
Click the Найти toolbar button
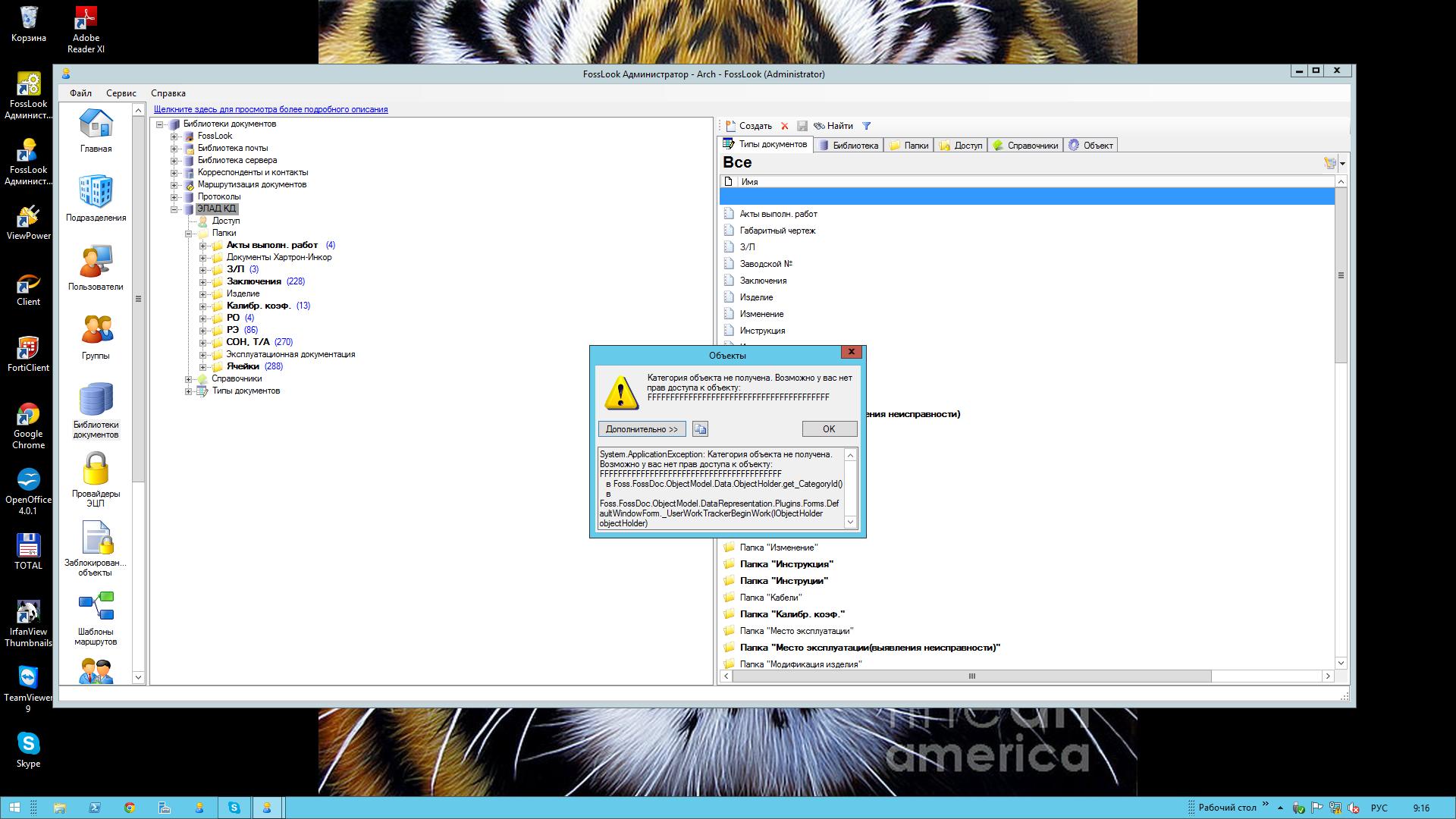tap(833, 126)
